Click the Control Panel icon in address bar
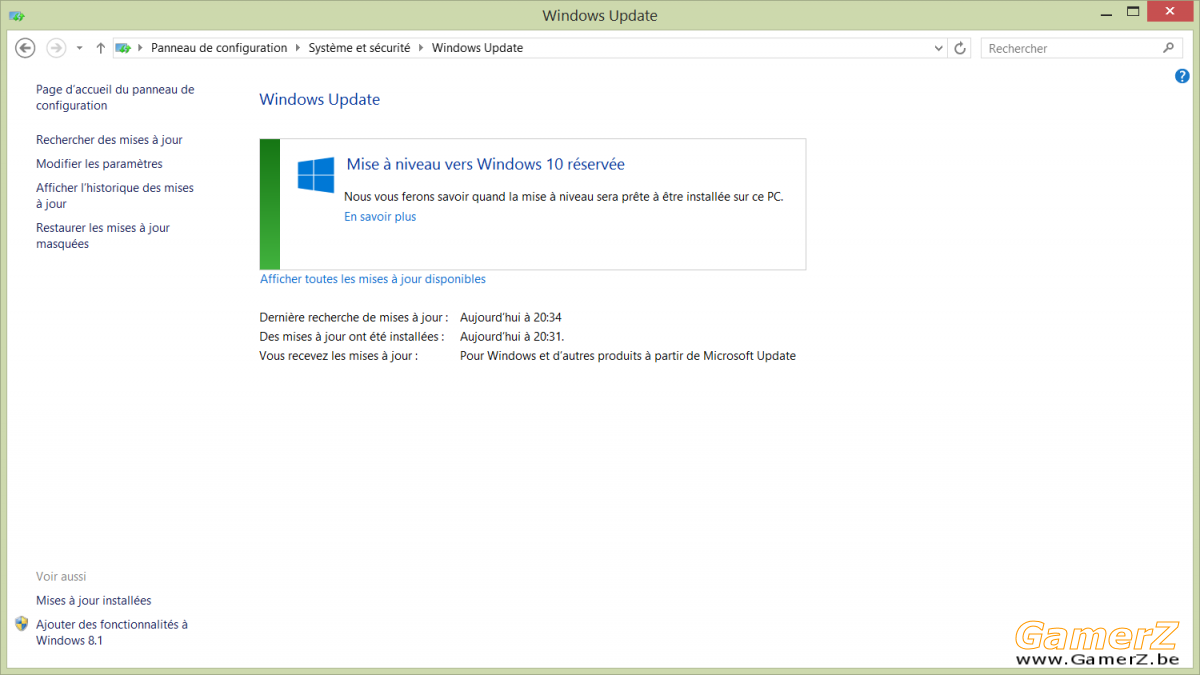 123,48
